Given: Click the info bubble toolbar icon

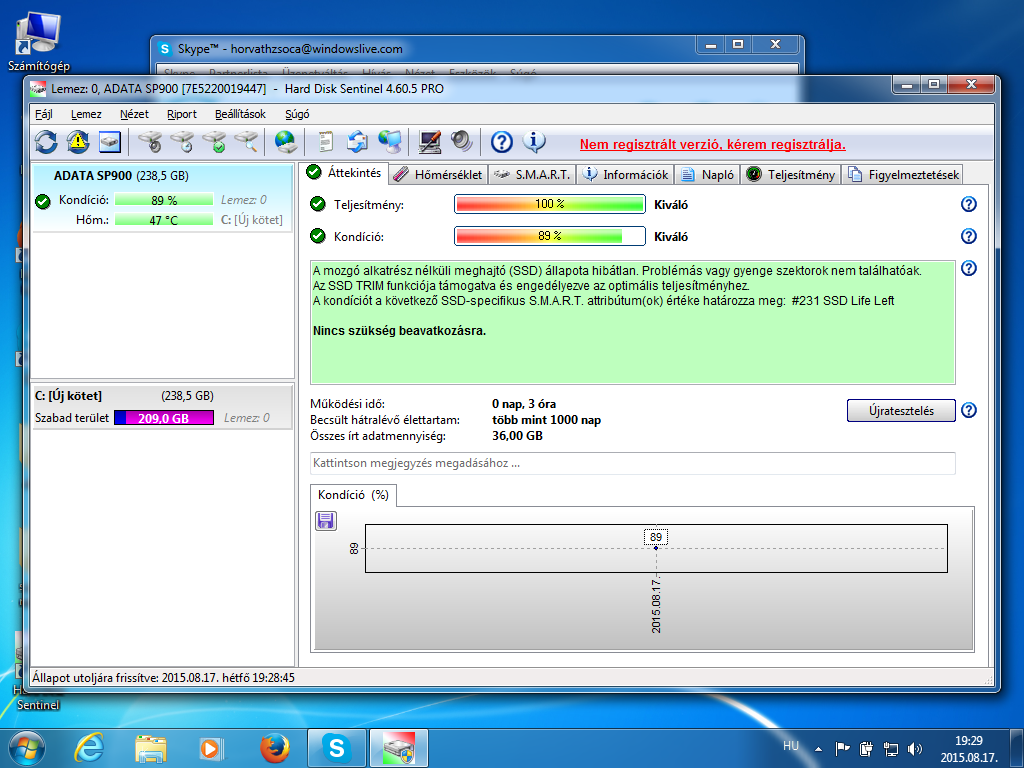Looking at the screenshot, I should (534, 142).
